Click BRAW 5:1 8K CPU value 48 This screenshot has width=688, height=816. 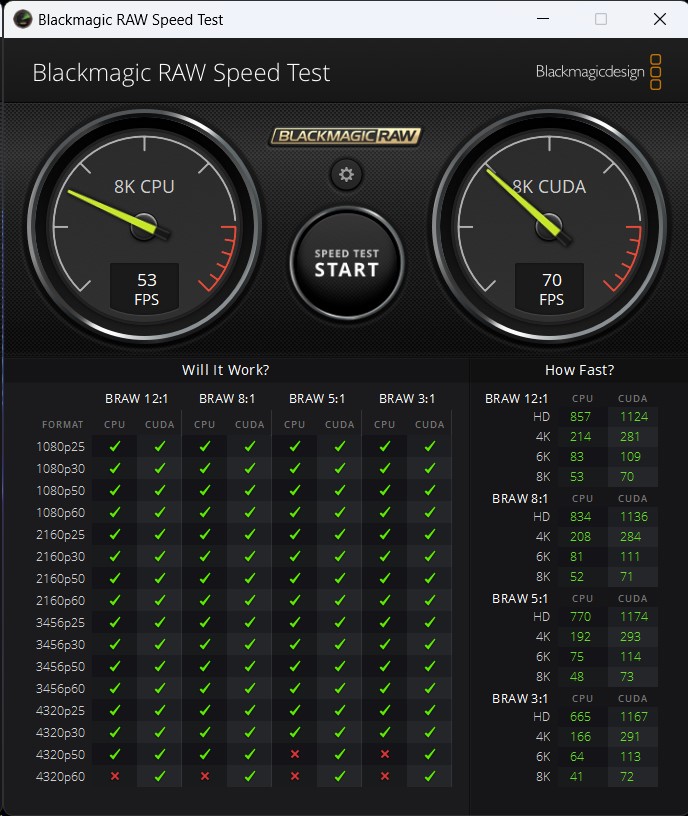click(x=577, y=677)
